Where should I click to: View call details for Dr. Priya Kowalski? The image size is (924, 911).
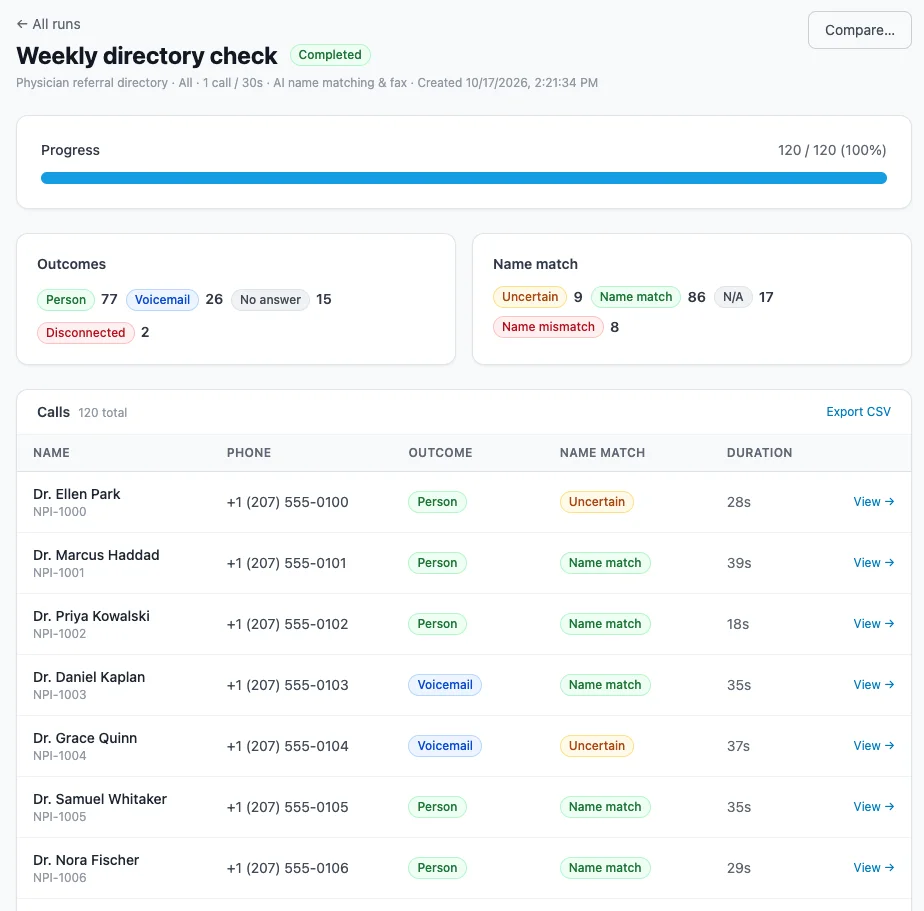click(874, 624)
